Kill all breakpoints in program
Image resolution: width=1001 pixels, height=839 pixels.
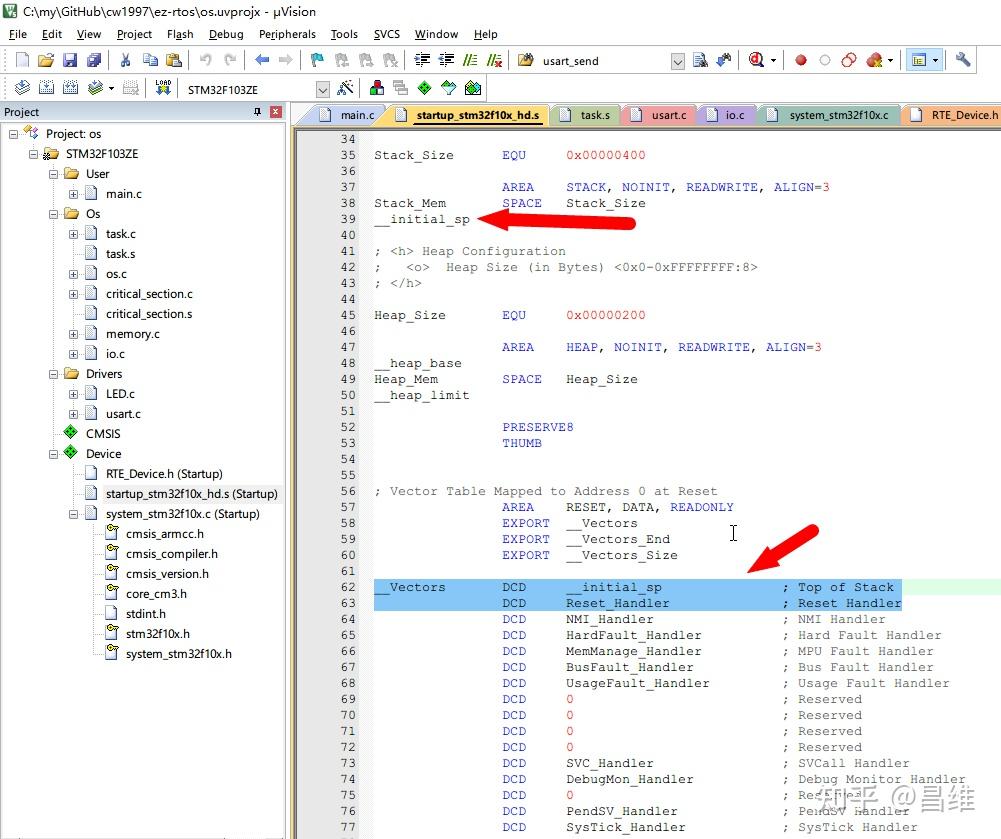[874, 60]
